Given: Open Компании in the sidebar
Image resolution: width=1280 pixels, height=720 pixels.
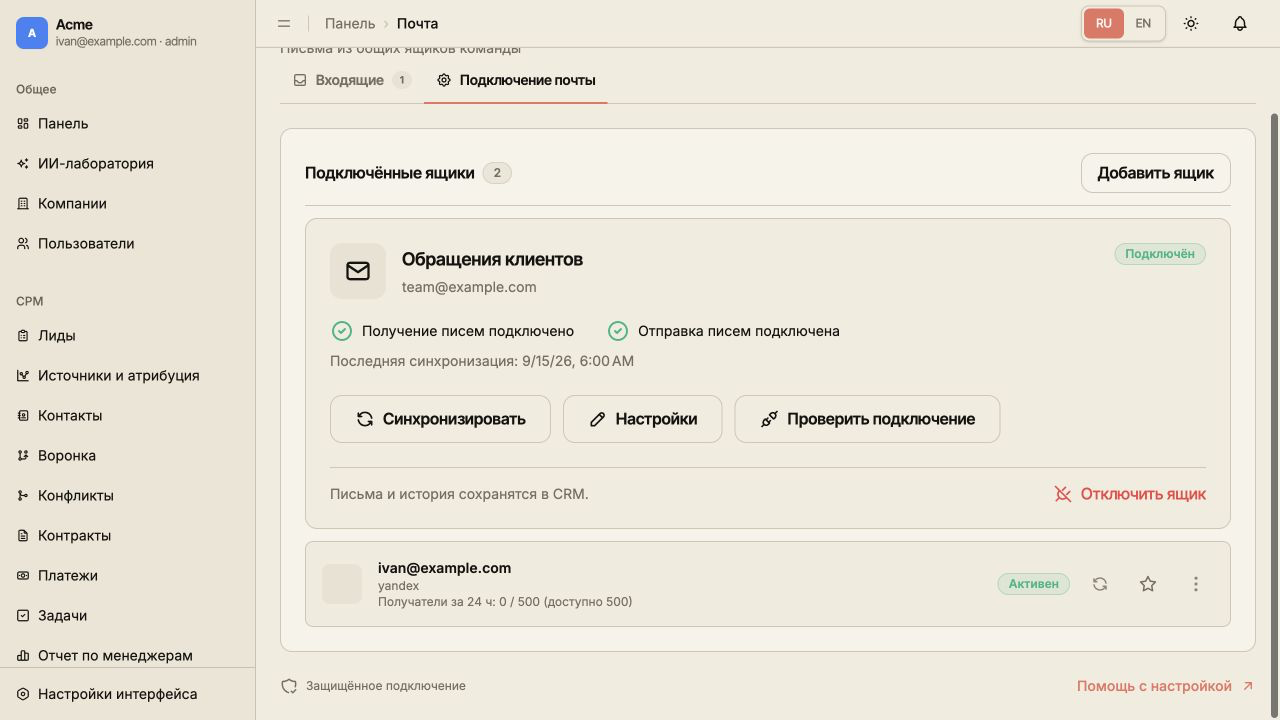Looking at the screenshot, I should [x=128, y=203].
